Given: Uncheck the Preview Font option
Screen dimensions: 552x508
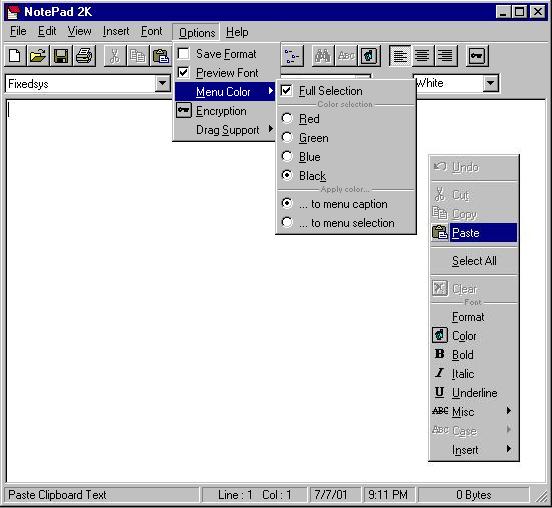Looking at the screenshot, I should pyautogui.click(x=183, y=73).
